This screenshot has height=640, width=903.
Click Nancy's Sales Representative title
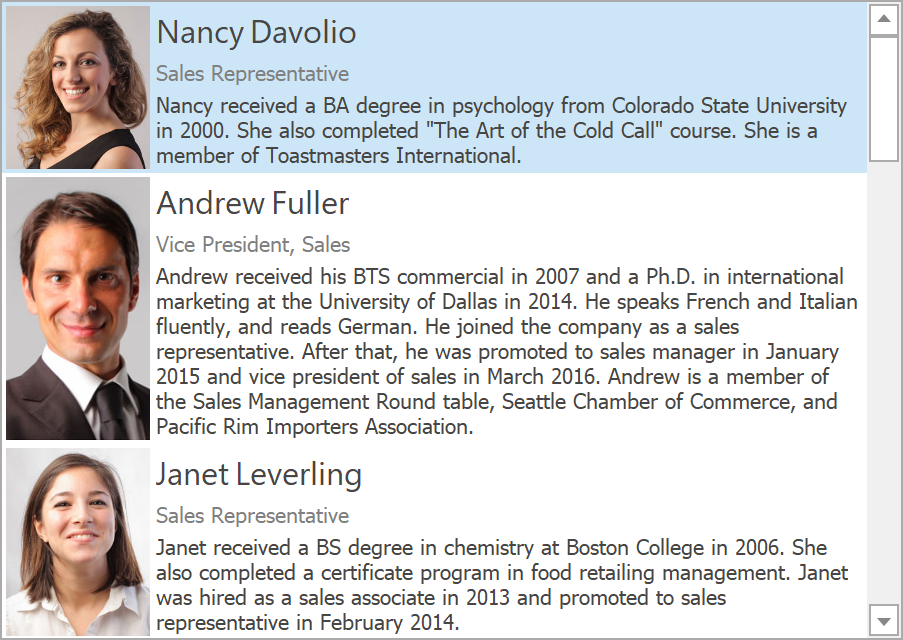pyautogui.click(x=252, y=74)
